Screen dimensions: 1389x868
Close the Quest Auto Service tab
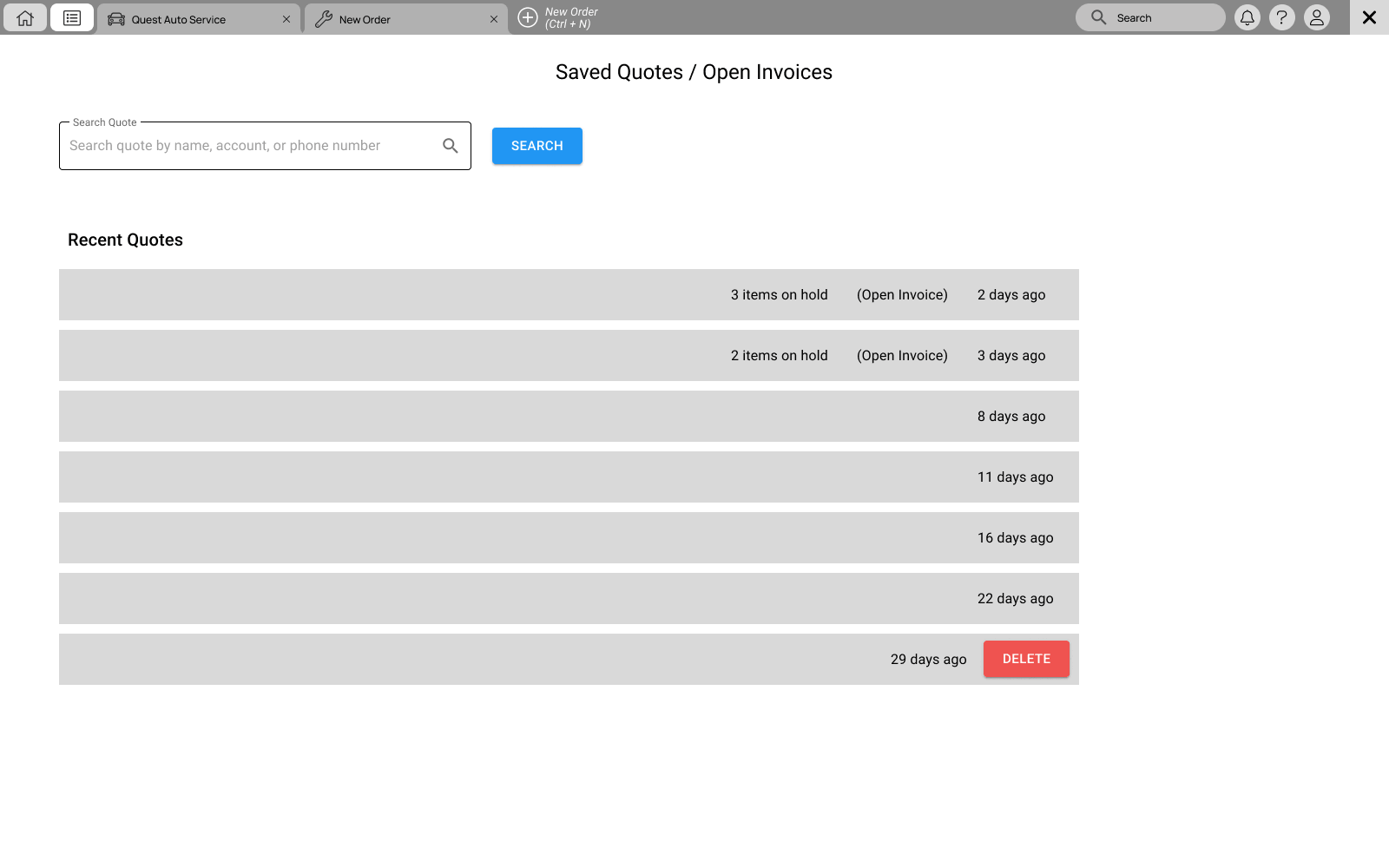pyautogui.click(x=286, y=19)
